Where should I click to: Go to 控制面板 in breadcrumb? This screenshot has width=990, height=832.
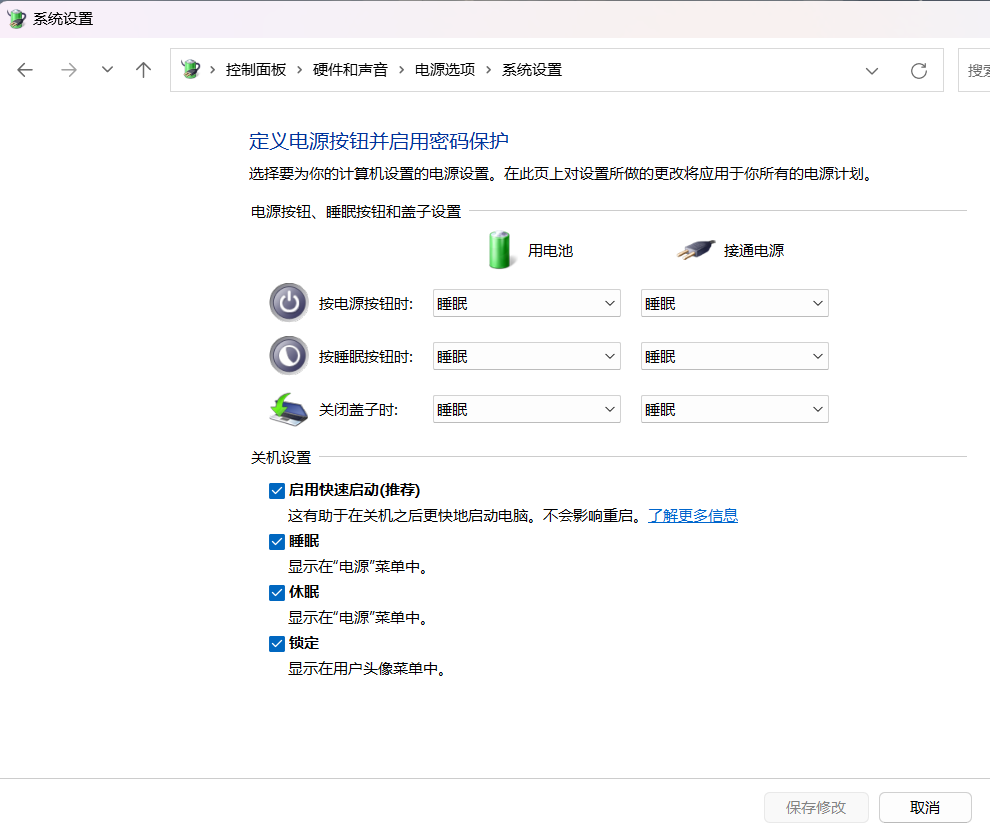coord(256,70)
